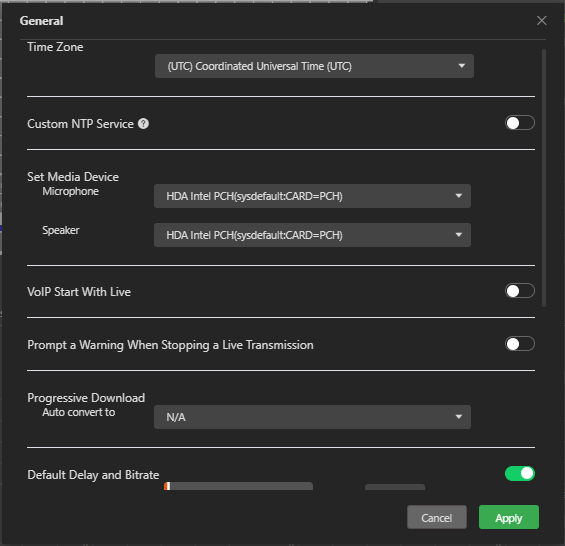Enable the Custom NTP Service toggle

tap(520, 123)
